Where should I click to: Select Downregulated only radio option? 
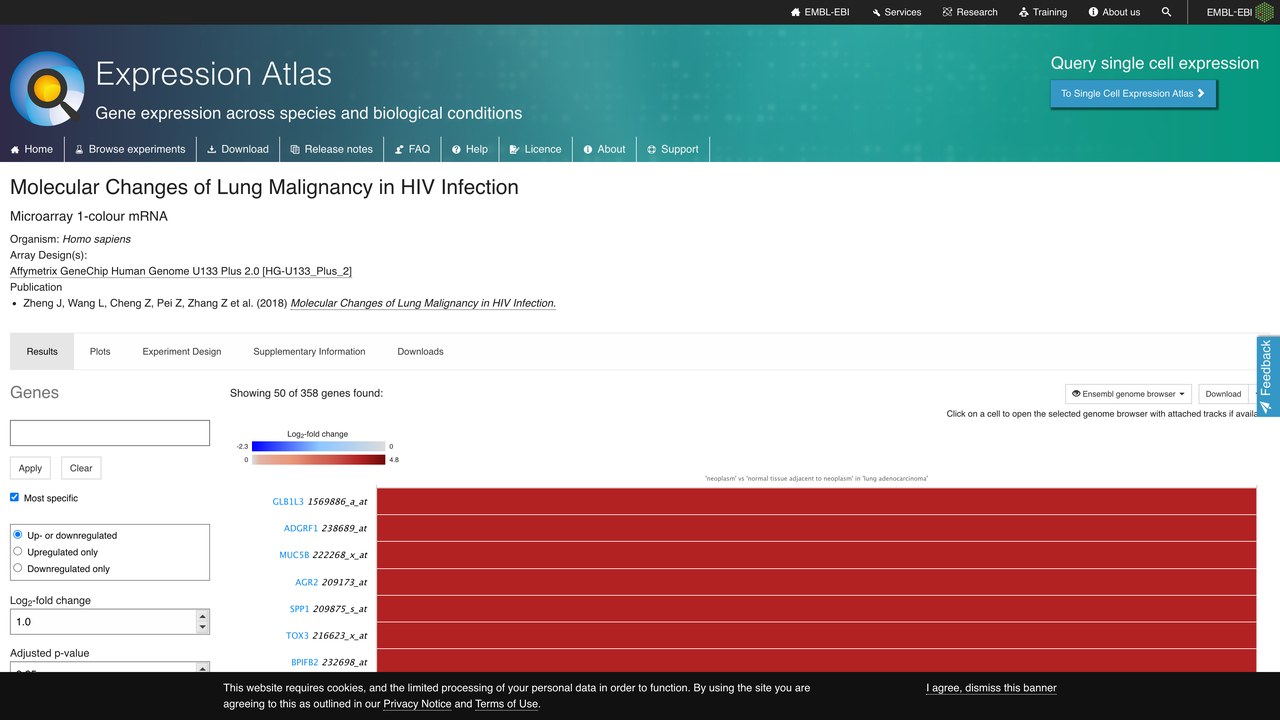(x=18, y=568)
